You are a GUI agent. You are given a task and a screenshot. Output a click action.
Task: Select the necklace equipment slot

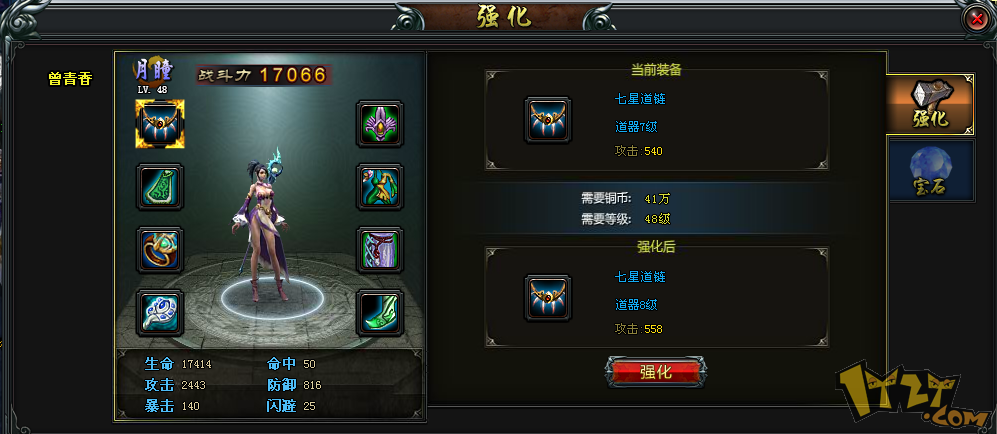160,124
